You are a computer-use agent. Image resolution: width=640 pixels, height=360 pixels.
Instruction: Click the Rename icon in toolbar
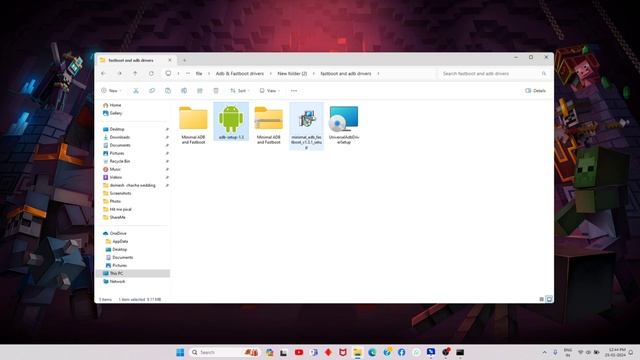click(x=184, y=91)
